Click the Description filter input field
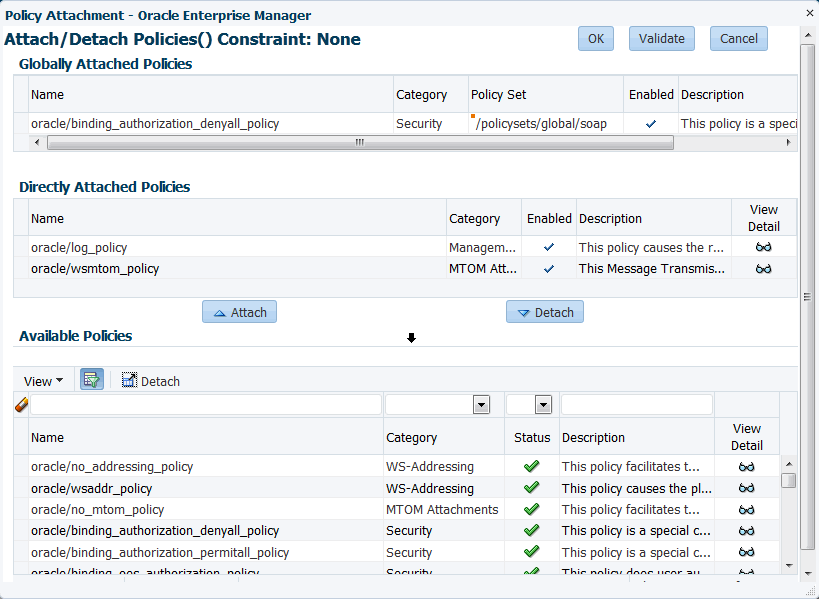This screenshot has width=819, height=599. coord(637,405)
